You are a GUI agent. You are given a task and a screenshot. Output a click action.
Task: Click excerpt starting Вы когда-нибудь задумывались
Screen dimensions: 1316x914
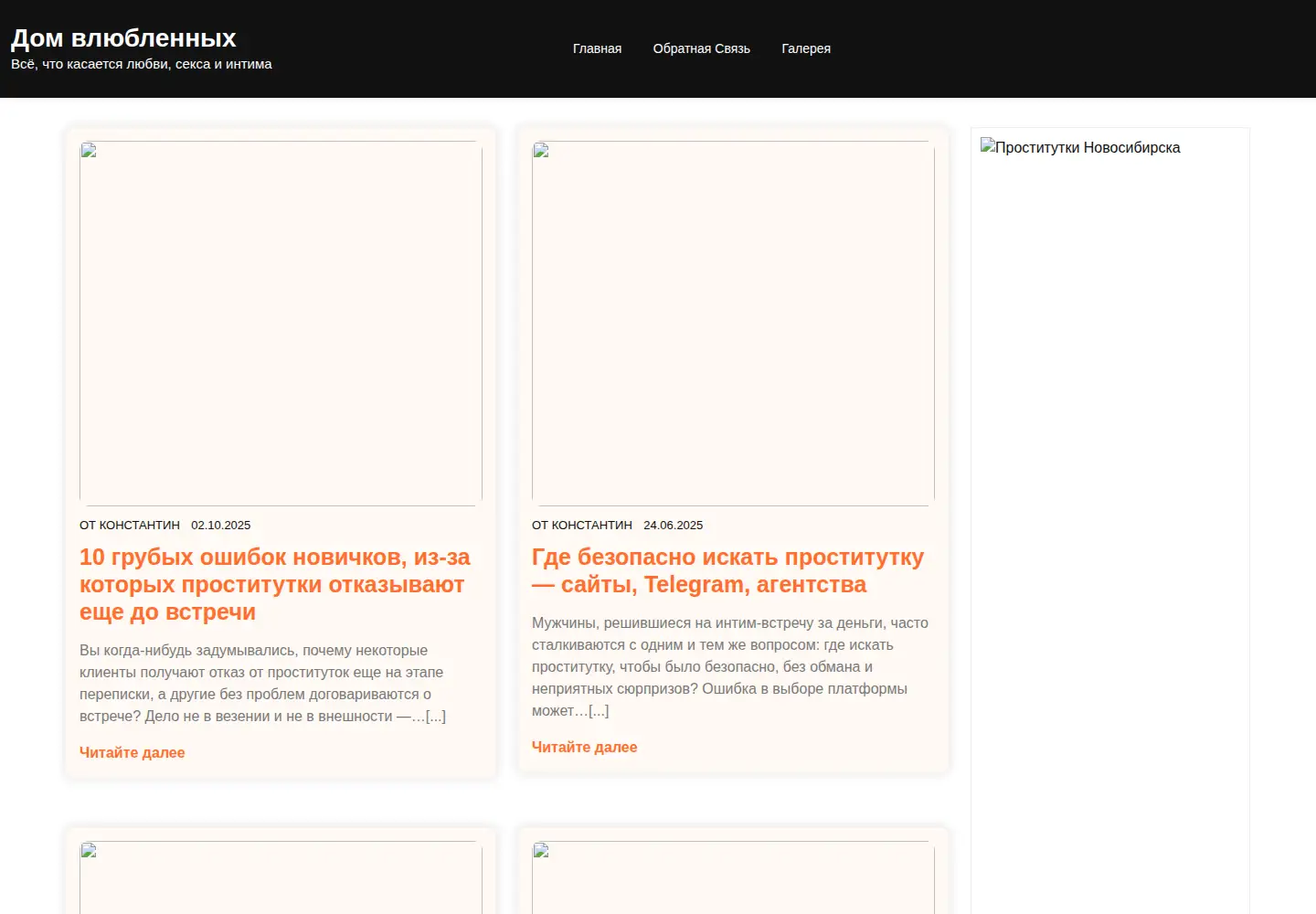click(x=263, y=684)
